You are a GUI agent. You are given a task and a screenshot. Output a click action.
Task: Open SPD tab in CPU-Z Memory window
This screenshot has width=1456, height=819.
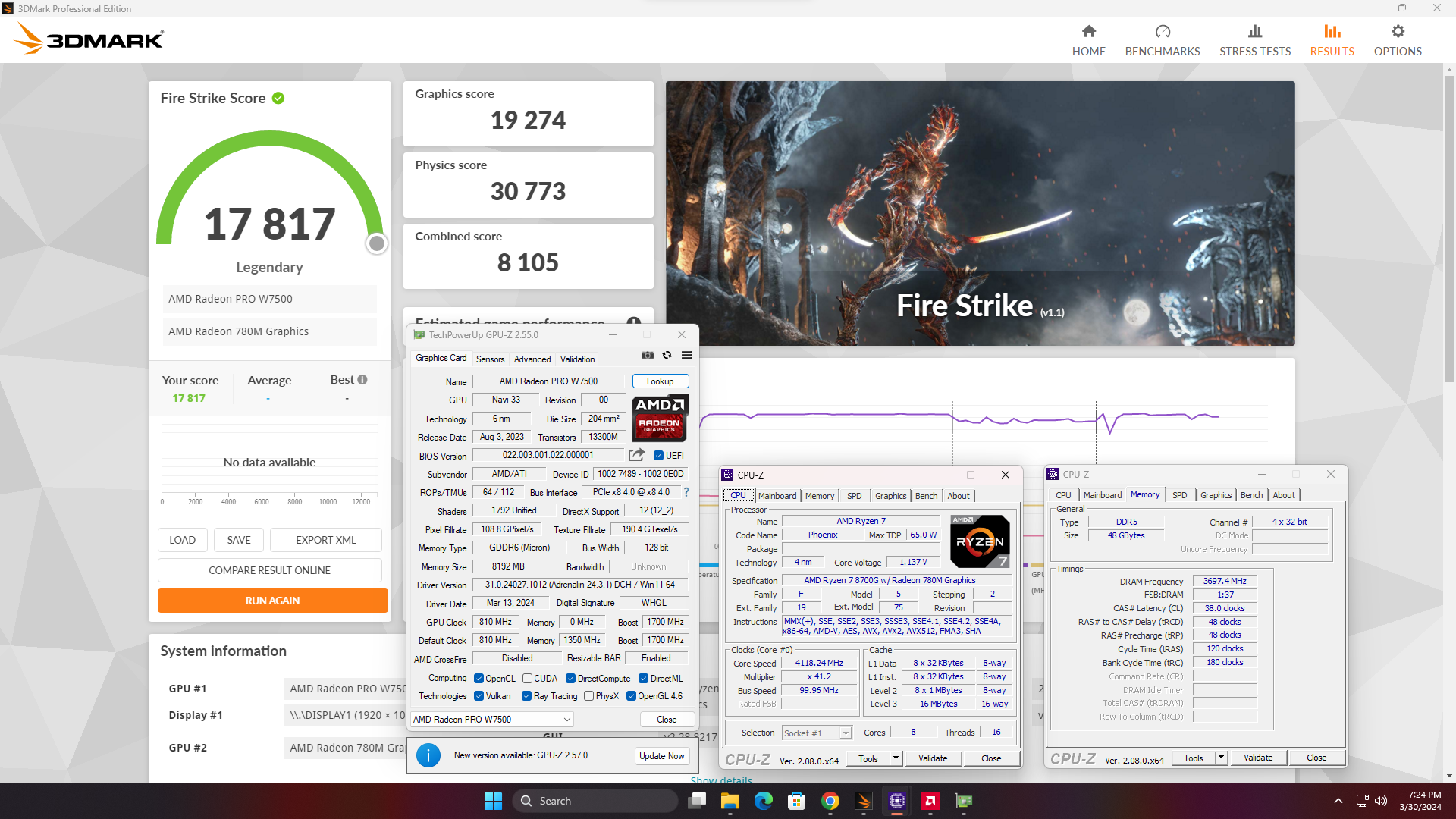[1179, 495]
